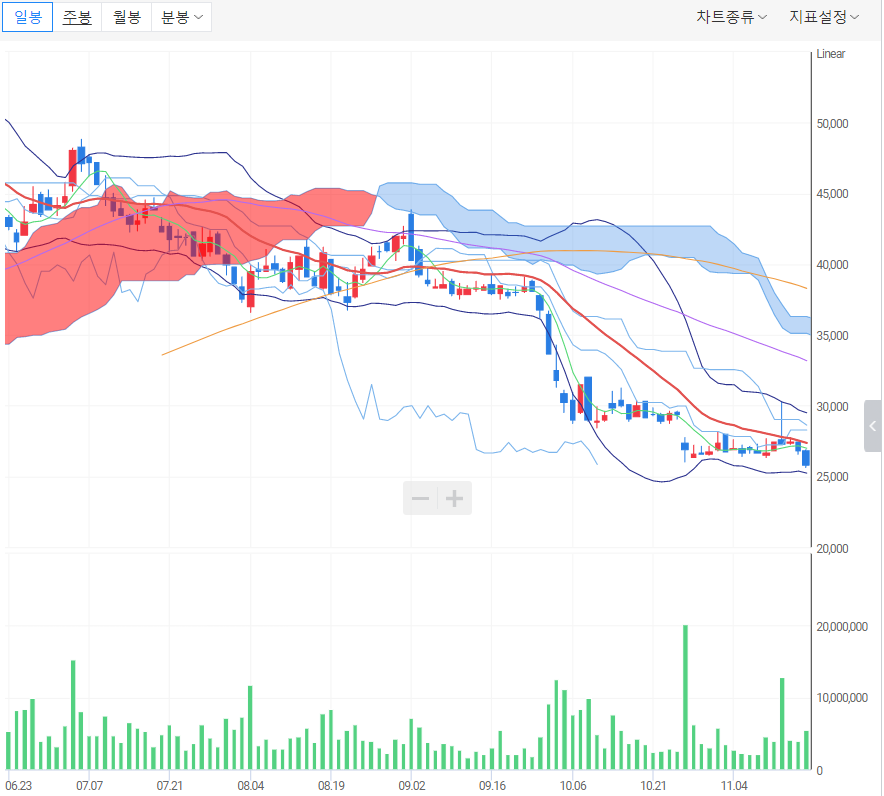This screenshot has height=796, width=884.
Task: Click the 08.19 date label
Action: (331, 785)
